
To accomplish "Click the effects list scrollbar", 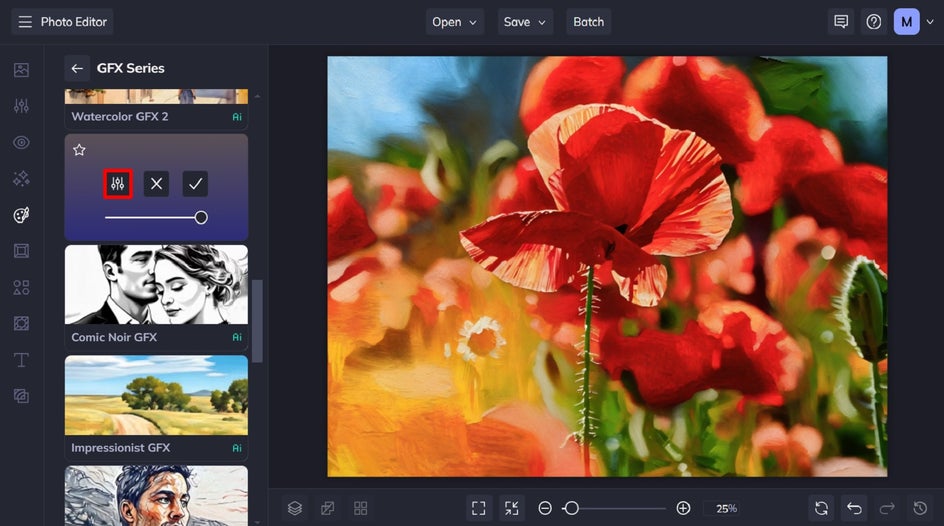I will pos(258,321).
